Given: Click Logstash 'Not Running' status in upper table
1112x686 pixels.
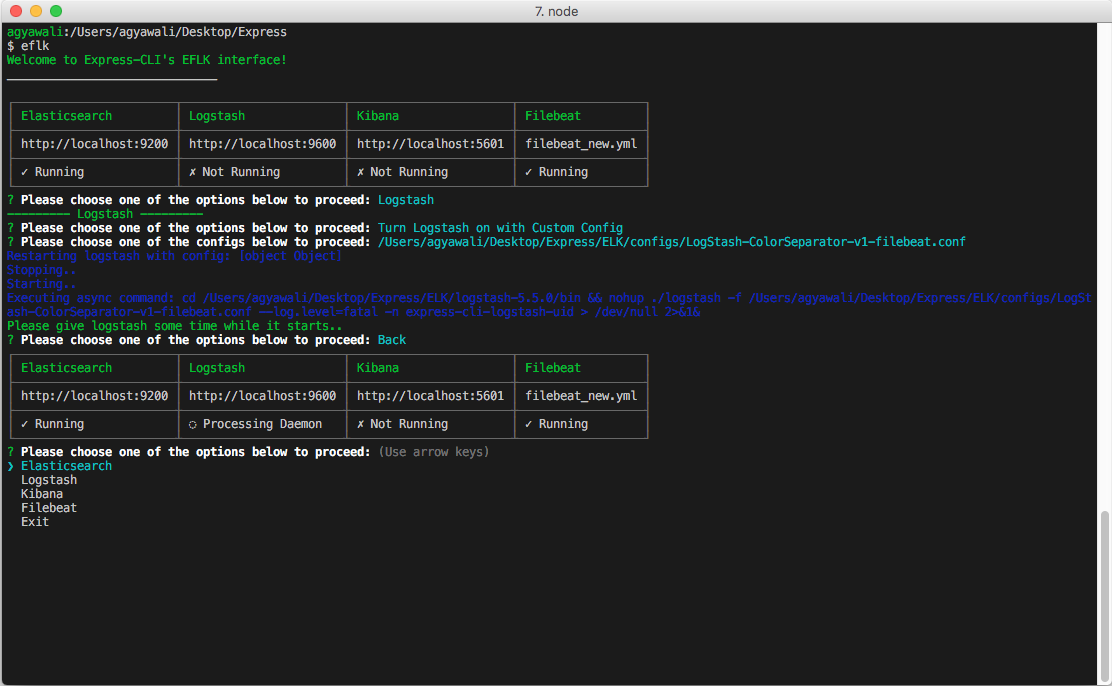Looking at the screenshot, I should pos(234,172).
